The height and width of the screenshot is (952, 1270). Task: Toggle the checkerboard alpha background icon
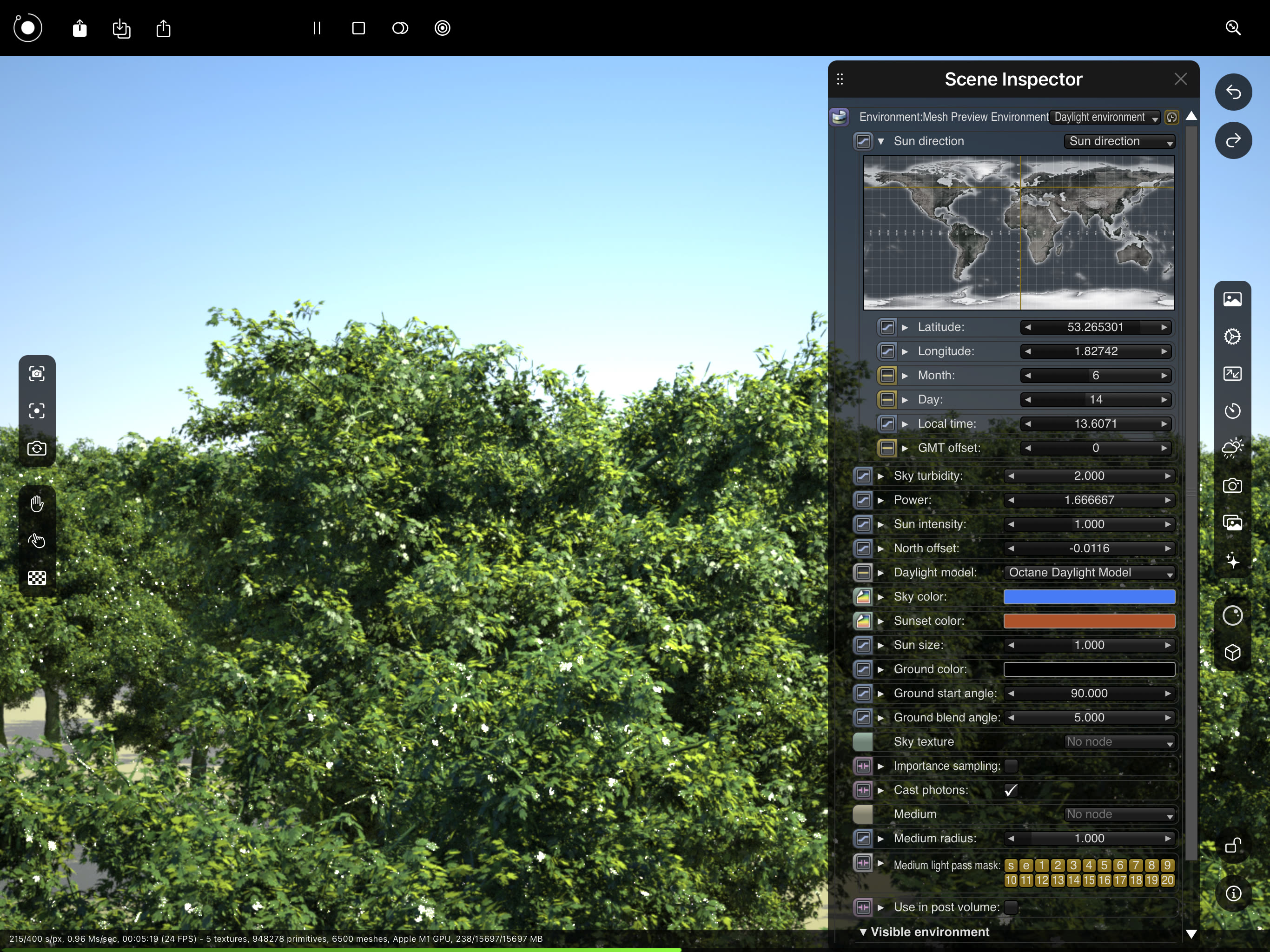(x=37, y=578)
